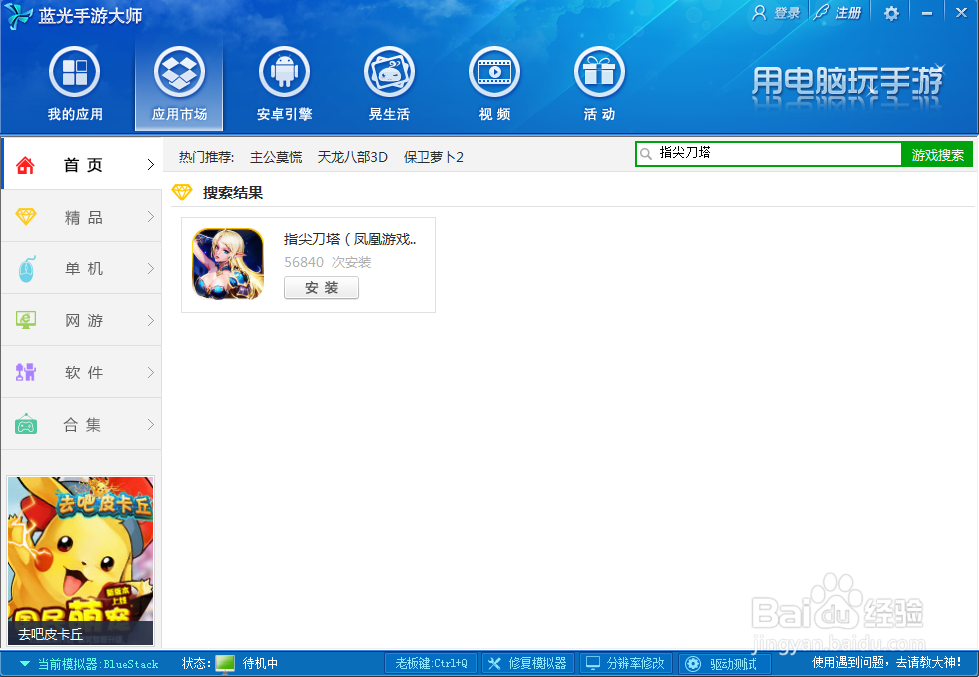Click the 注册 feather icon

[x=821, y=12]
